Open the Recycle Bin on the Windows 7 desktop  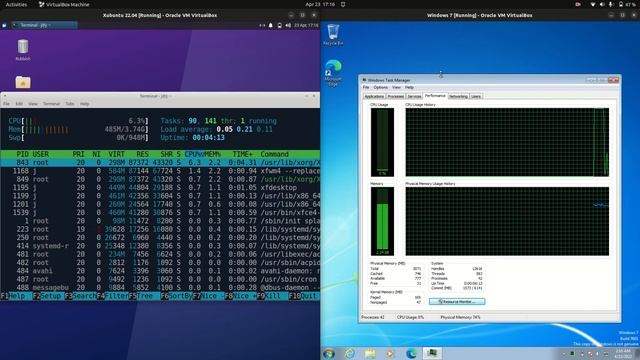pos(333,34)
